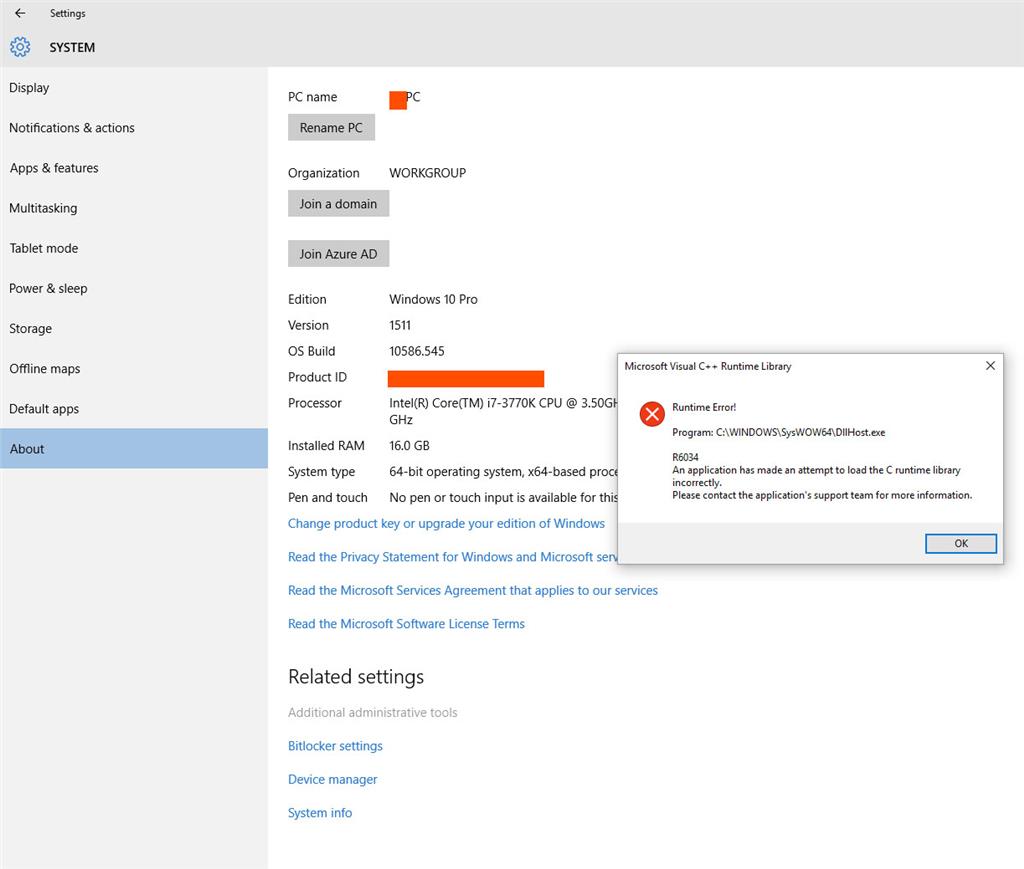This screenshot has height=869, width=1024.
Task: Click the 16.0 GB installed RAM value
Action: (409, 445)
